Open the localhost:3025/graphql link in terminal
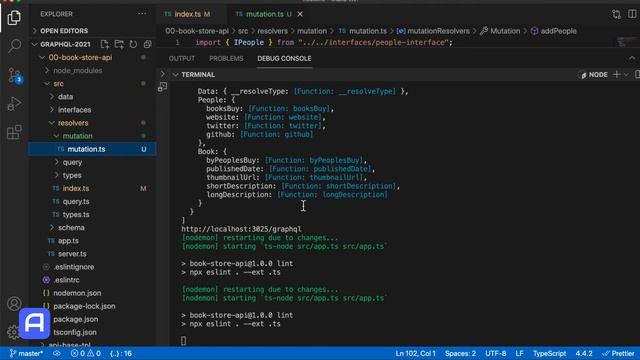The height and width of the screenshot is (360, 640). pos(241,229)
